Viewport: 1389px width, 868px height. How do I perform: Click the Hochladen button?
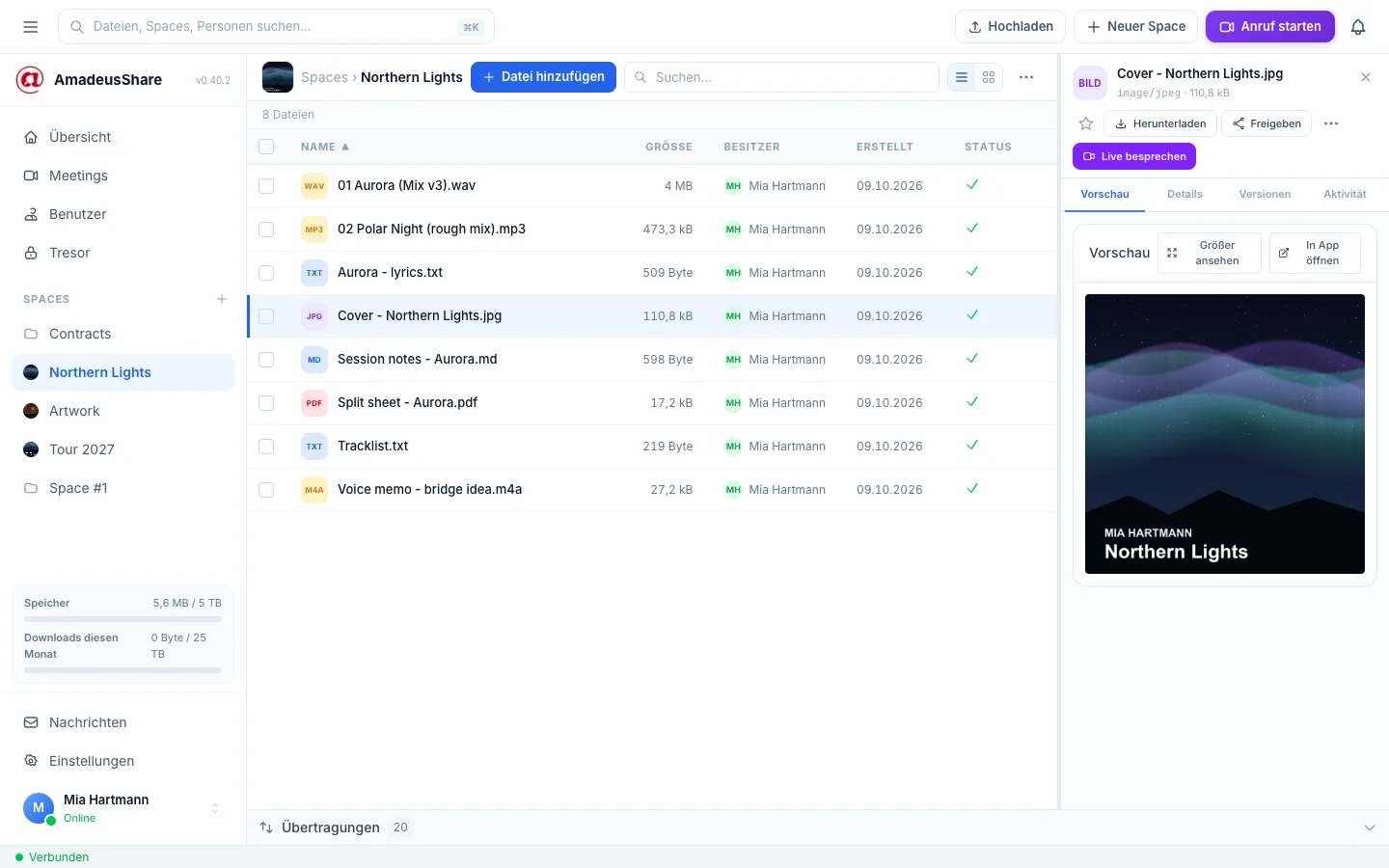click(x=1010, y=27)
